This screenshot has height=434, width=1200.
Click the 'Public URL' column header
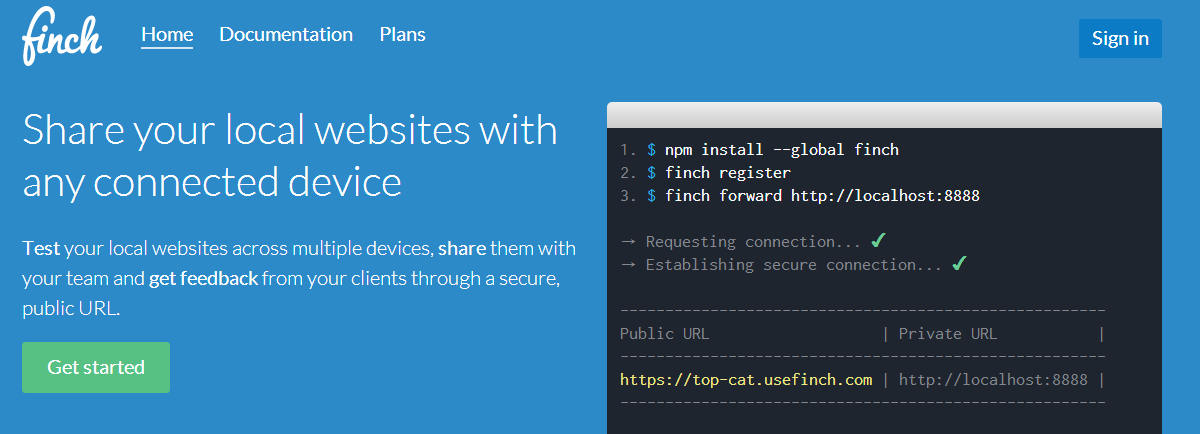pos(664,333)
